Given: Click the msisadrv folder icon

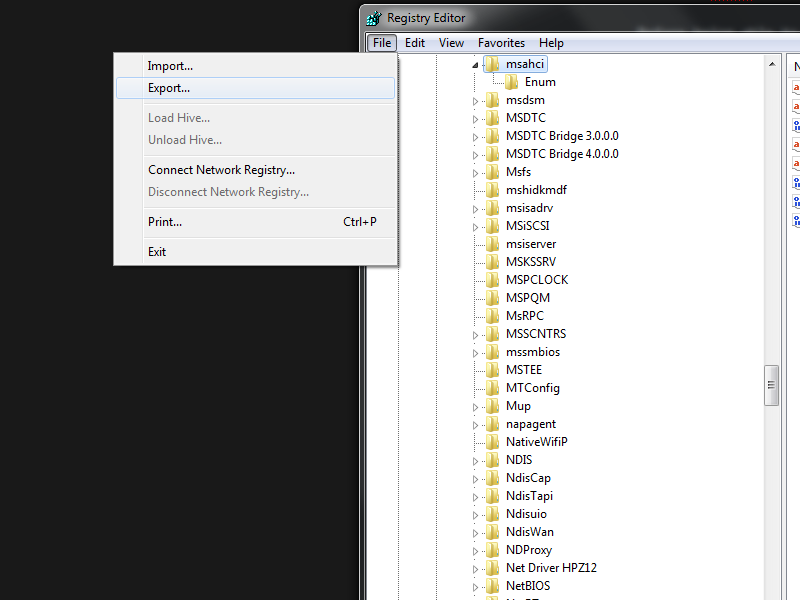Looking at the screenshot, I should [492, 208].
